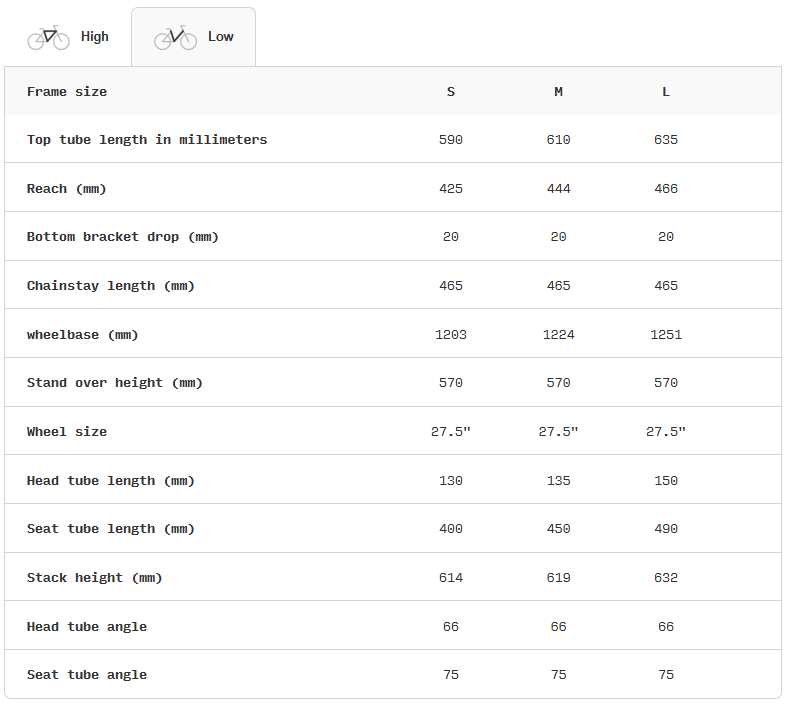
Task: Click the Stand over height row label
Action: [114, 383]
